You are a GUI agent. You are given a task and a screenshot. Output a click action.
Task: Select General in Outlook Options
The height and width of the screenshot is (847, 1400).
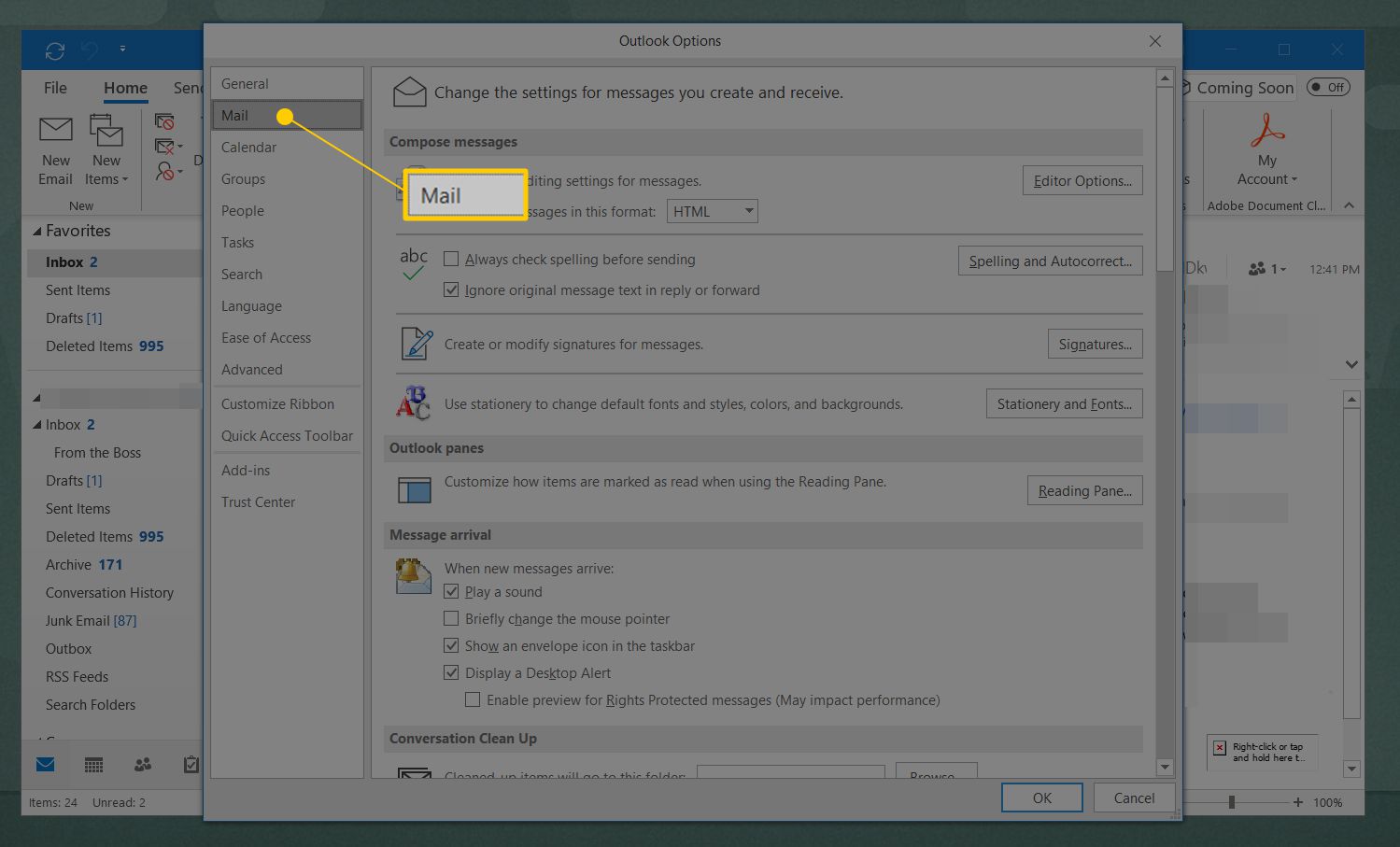pyautogui.click(x=287, y=83)
